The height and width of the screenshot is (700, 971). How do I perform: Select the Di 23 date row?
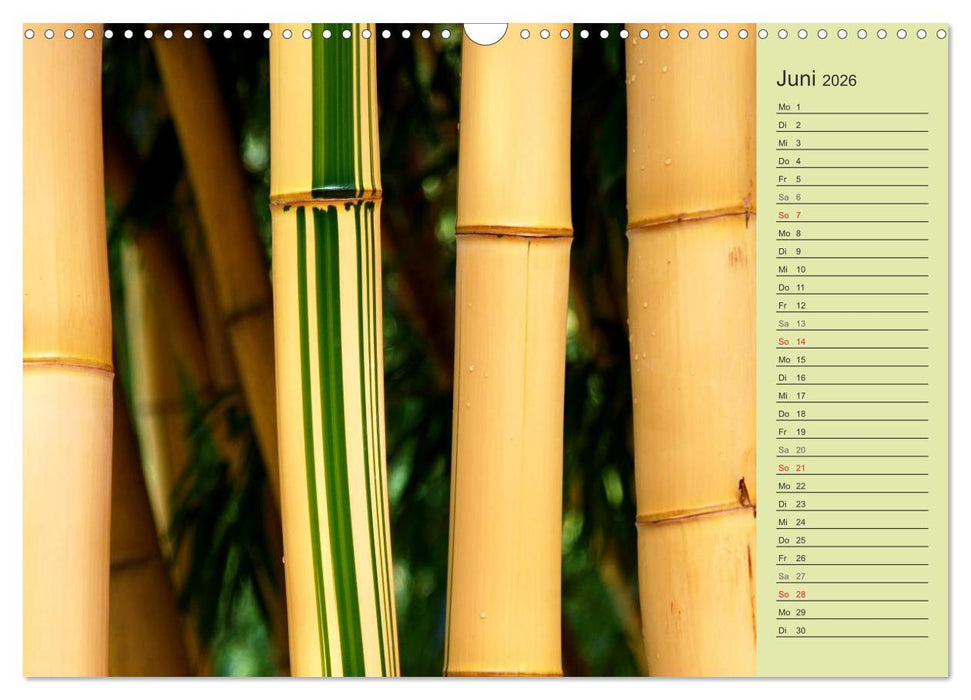click(851, 504)
